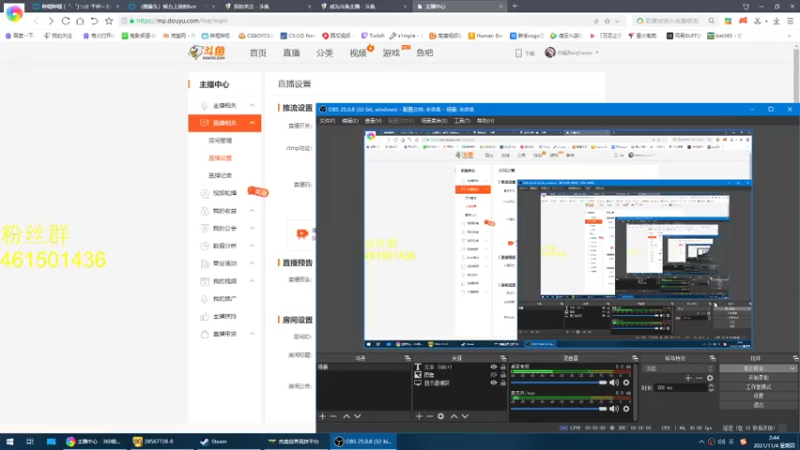Expand 数据分析 sidebar section chevron
800x450 pixels.
coord(252,246)
